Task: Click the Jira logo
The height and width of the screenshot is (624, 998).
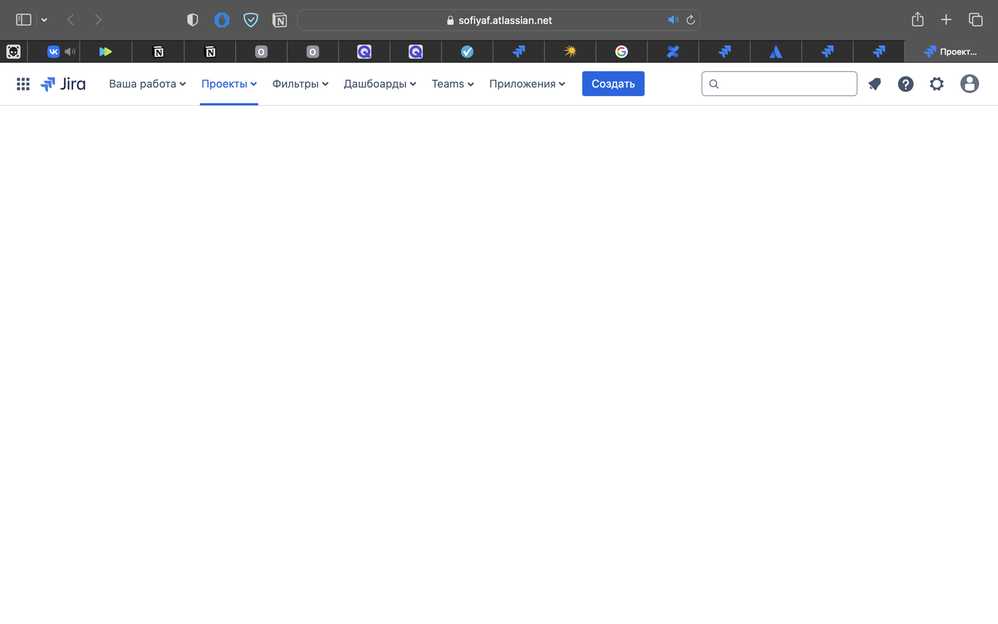Action: tap(63, 84)
